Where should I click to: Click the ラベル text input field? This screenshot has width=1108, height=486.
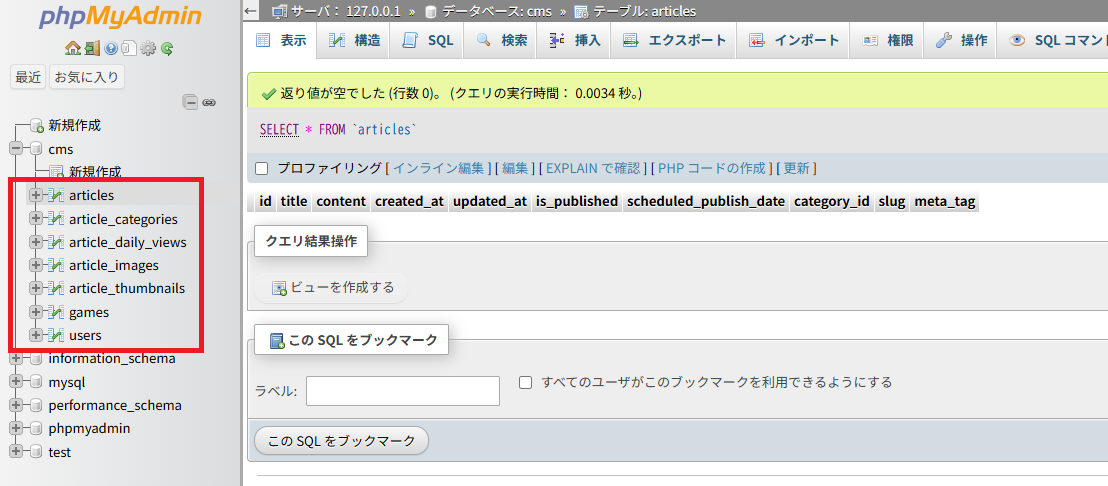[x=402, y=391]
